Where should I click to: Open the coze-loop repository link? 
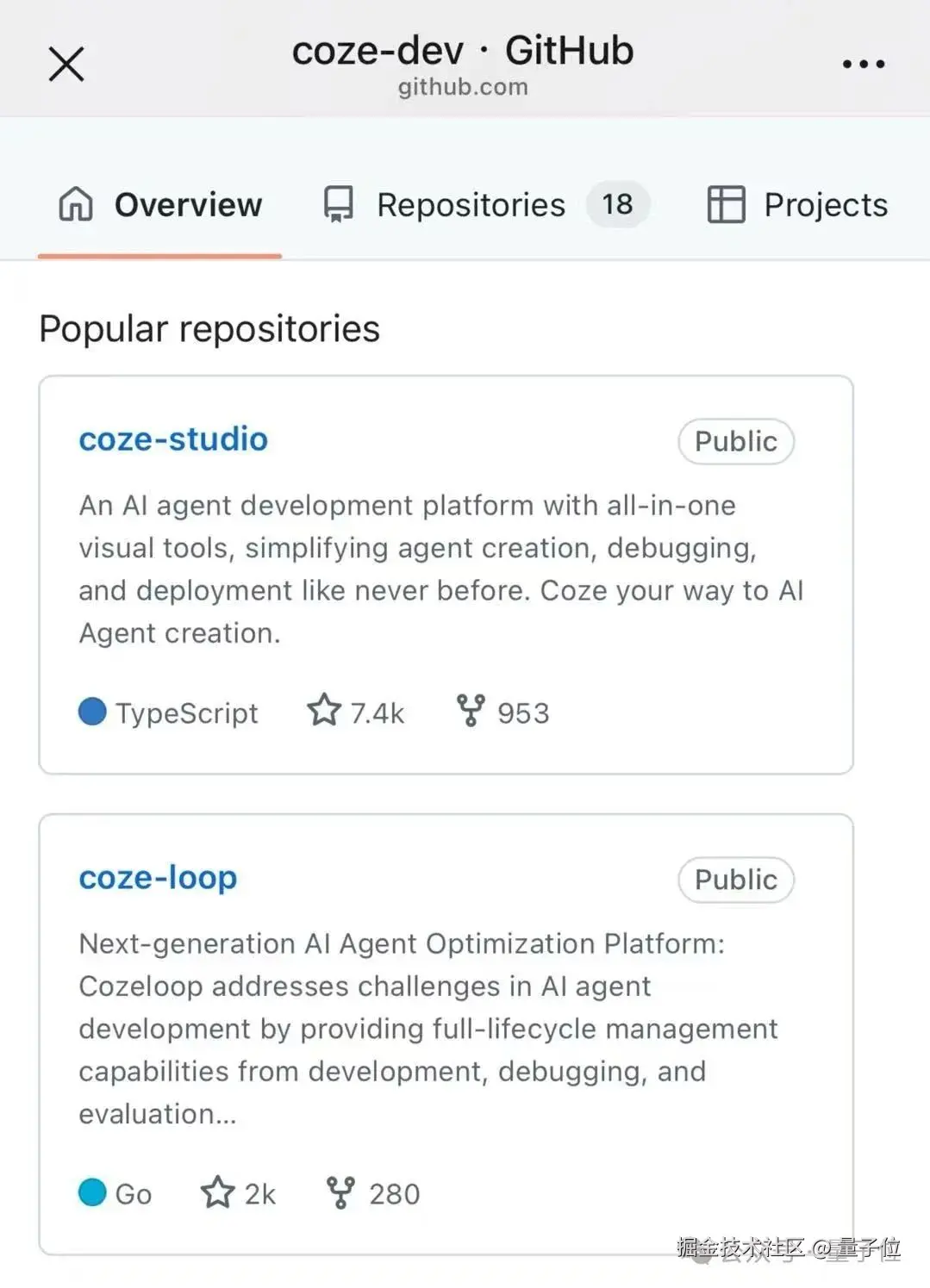[x=158, y=878]
